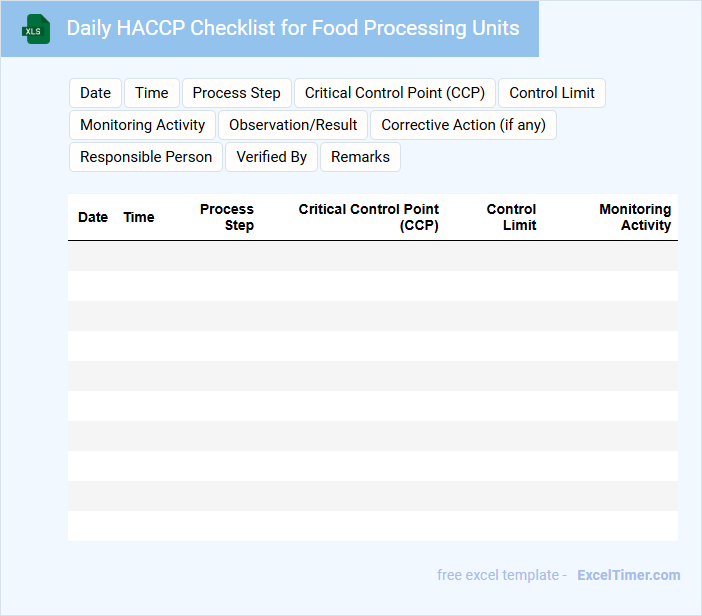Image resolution: width=702 pixels, height=616 pixels.
Task: Click the Process Step tag
Action: [236, 93]
